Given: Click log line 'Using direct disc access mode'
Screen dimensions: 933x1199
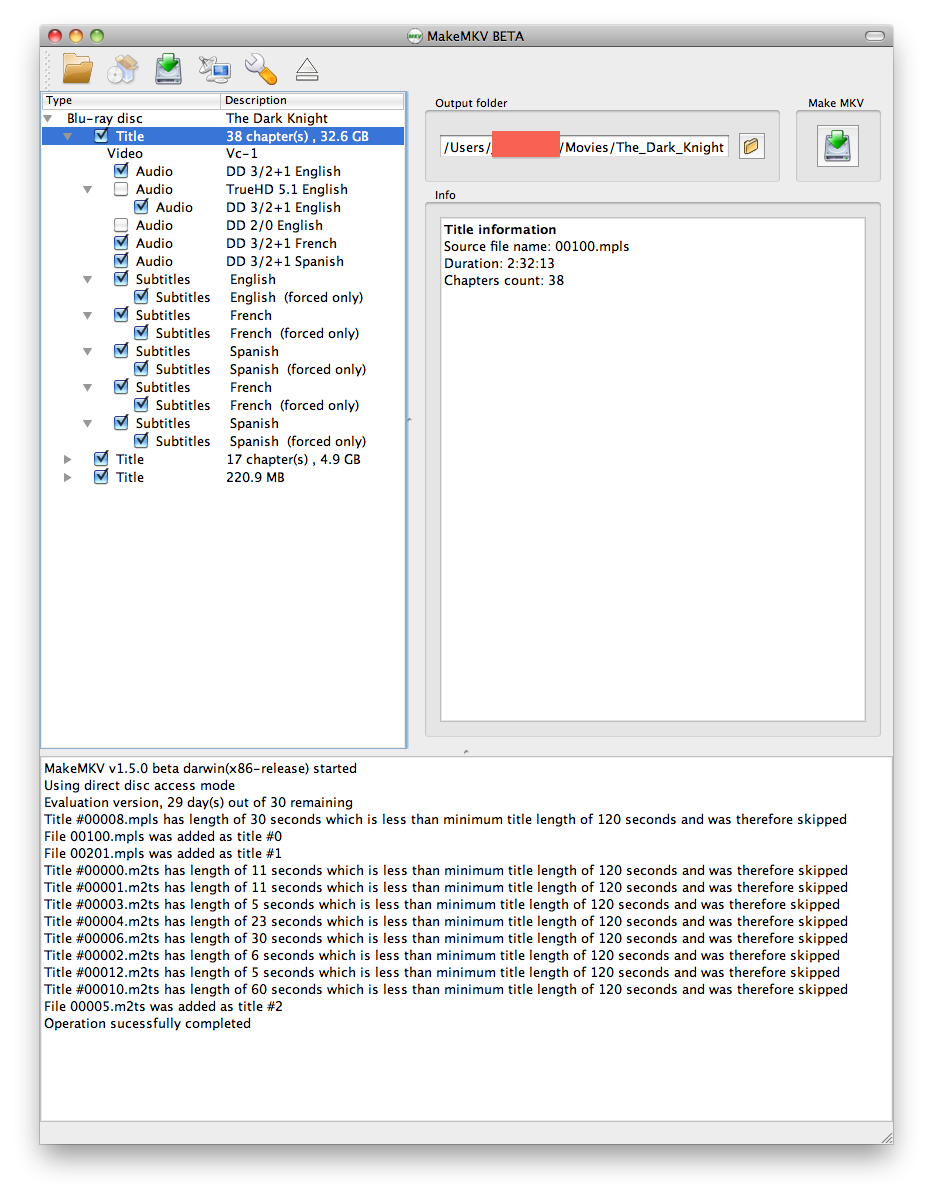Looking at the screenshot, I should 139,785.
